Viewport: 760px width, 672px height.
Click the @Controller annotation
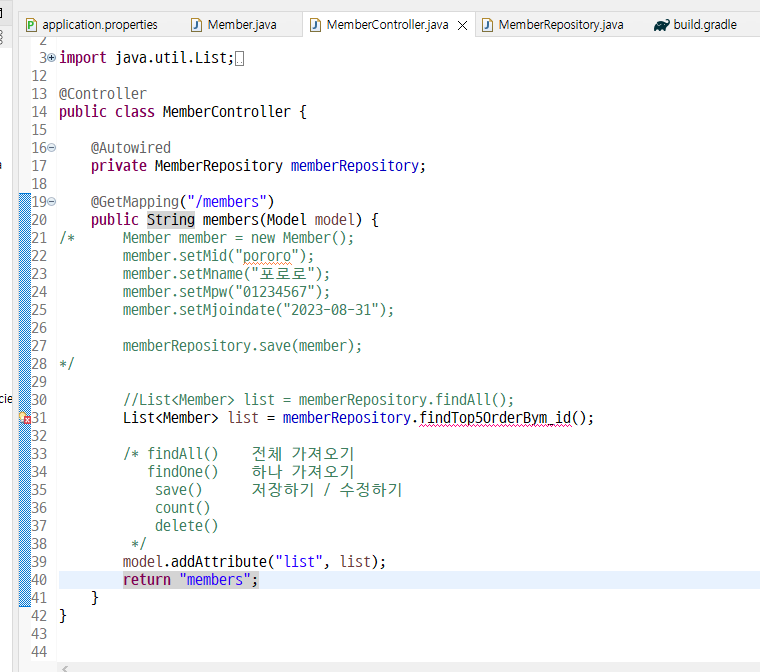tap(103, 94)
